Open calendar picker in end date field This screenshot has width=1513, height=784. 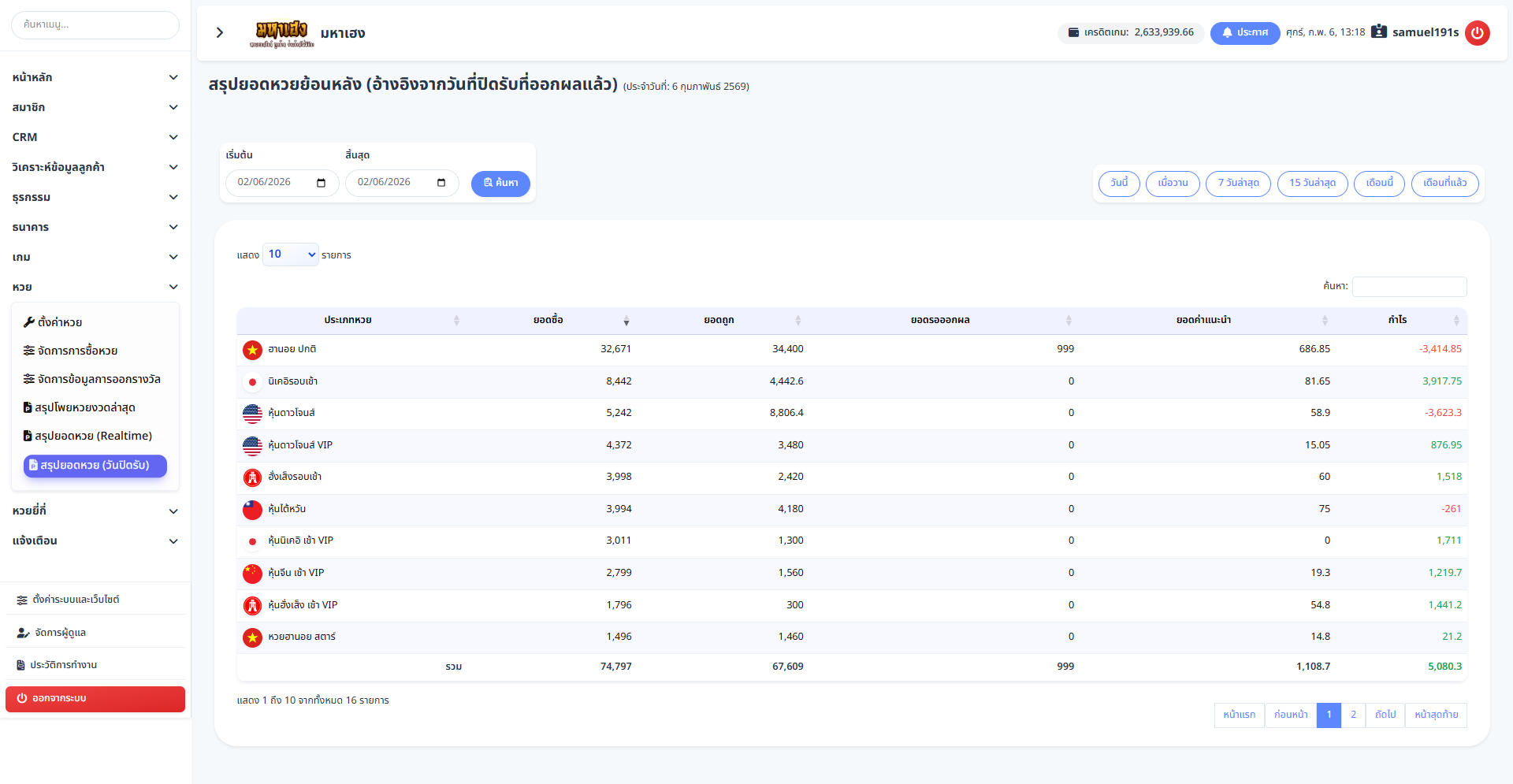pos(441,183)
